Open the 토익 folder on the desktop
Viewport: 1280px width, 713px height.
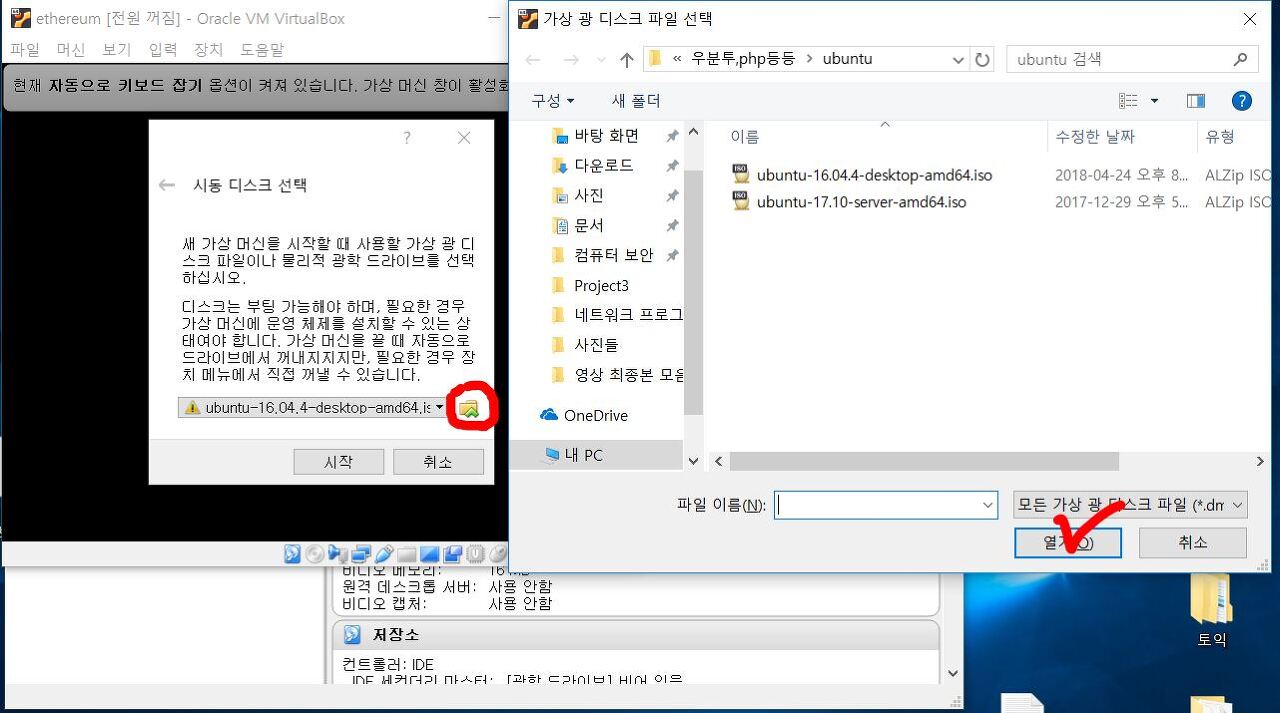(x=1212, y=611)
